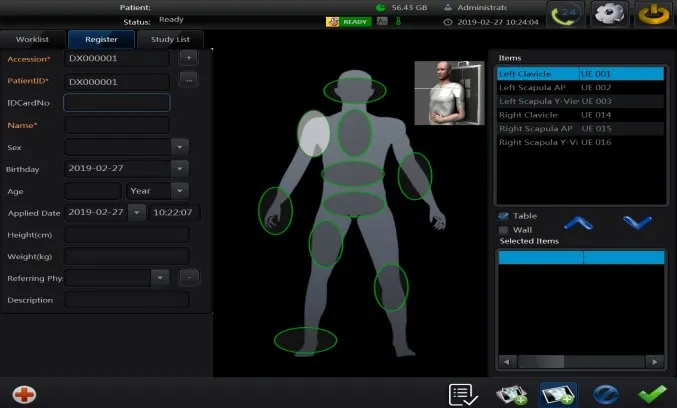Click the blue cancel circle icon
This screenshot has width=677, height=408.
(x=606, y=394)
